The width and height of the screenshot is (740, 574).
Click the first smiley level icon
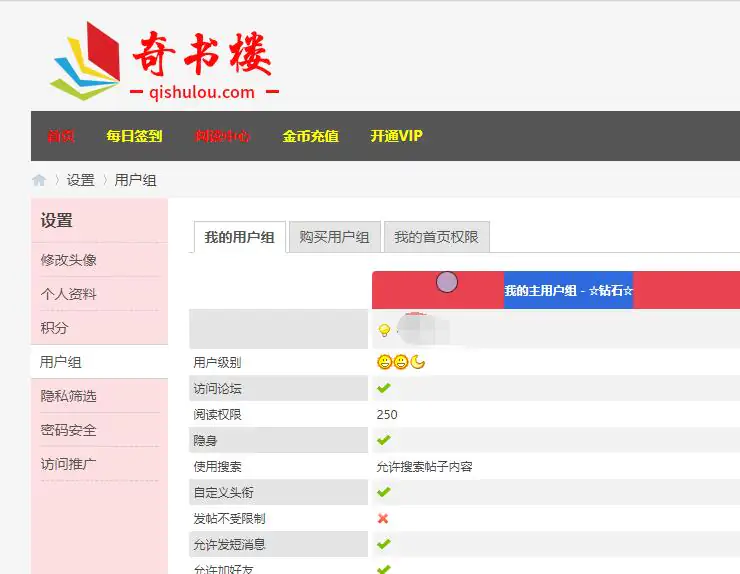coord(385,363)
